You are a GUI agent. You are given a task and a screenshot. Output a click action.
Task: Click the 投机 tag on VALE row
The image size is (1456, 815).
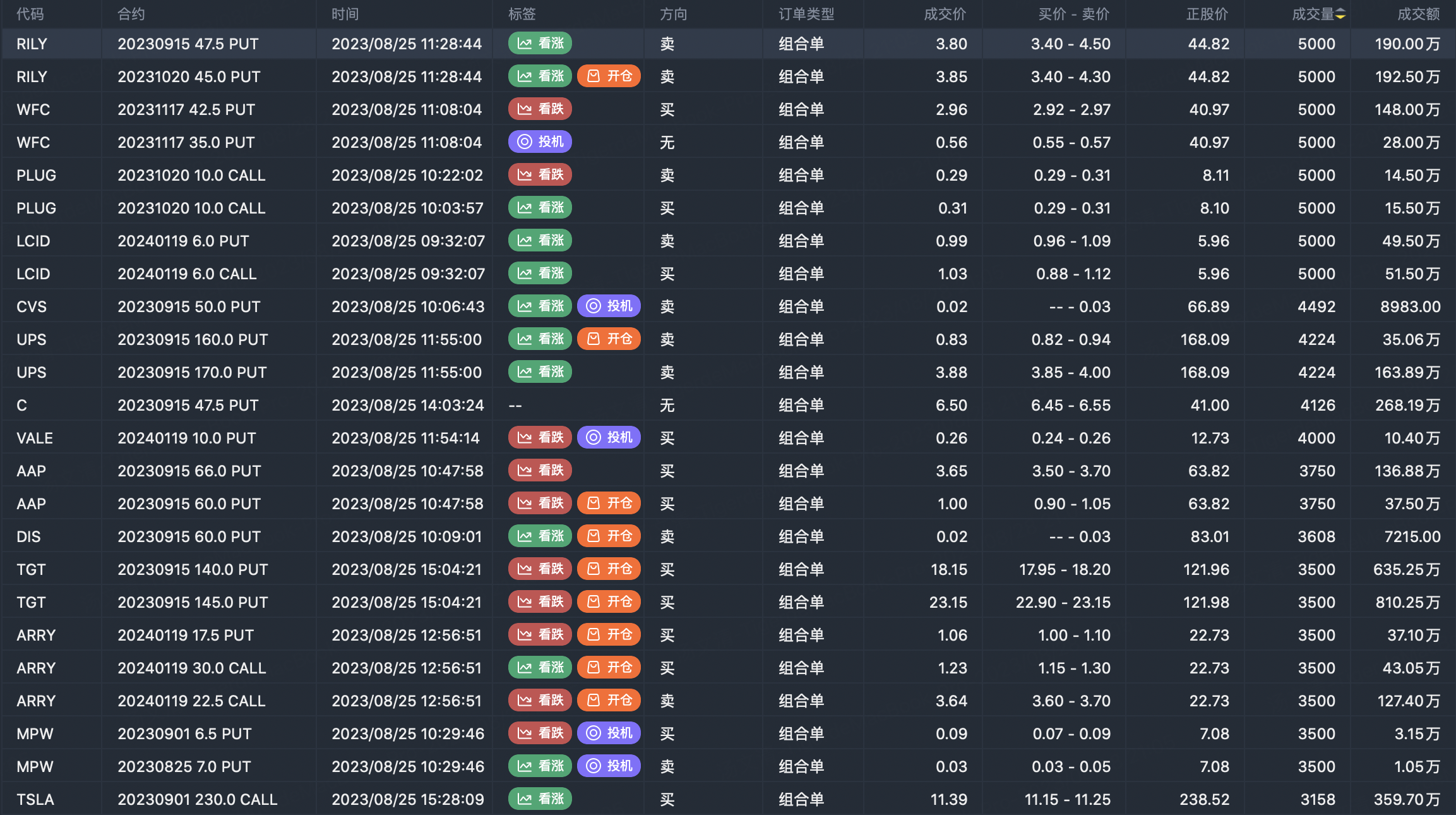coord(609,438)
